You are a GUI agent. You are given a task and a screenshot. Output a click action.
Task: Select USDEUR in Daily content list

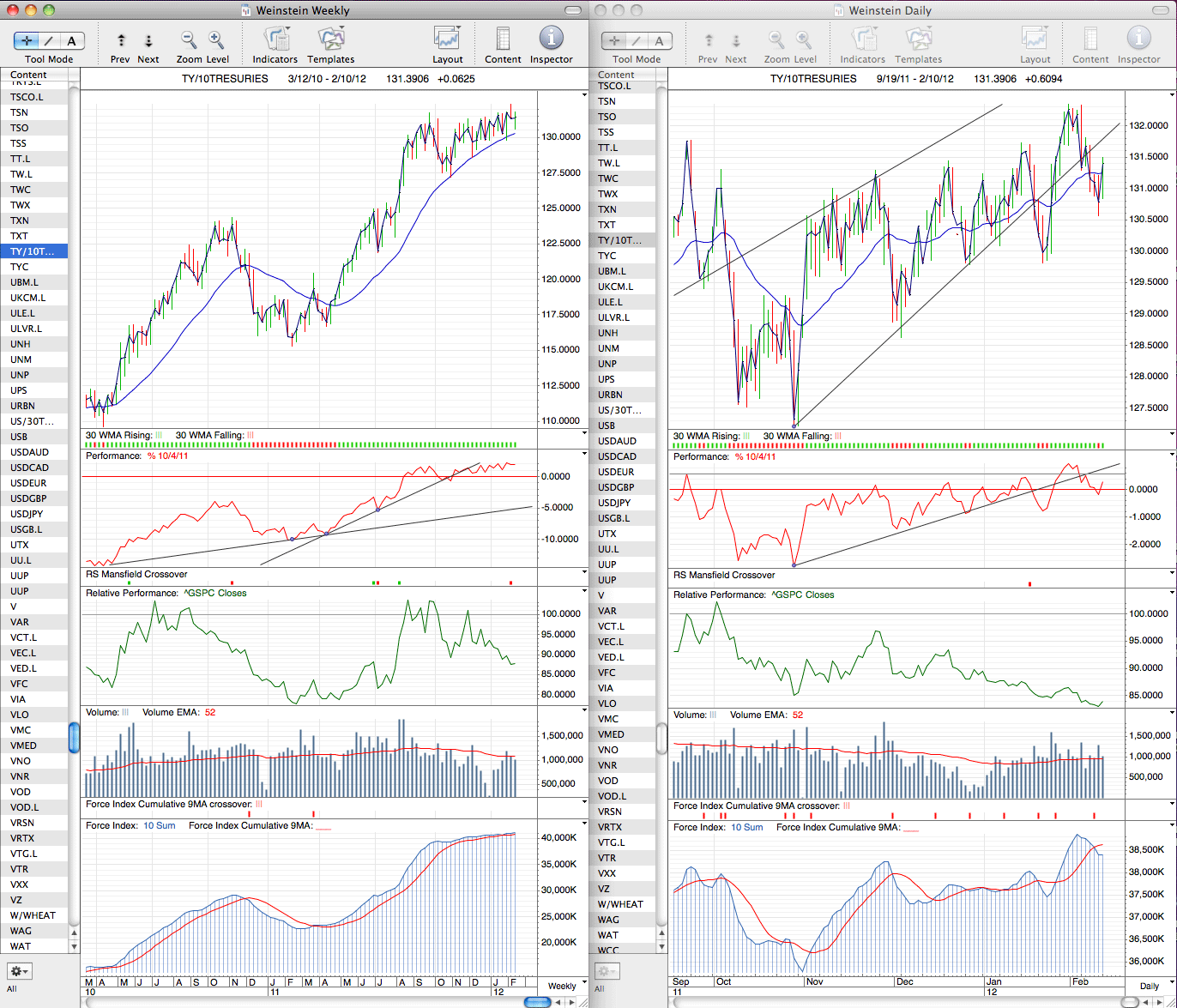(622, 472)
